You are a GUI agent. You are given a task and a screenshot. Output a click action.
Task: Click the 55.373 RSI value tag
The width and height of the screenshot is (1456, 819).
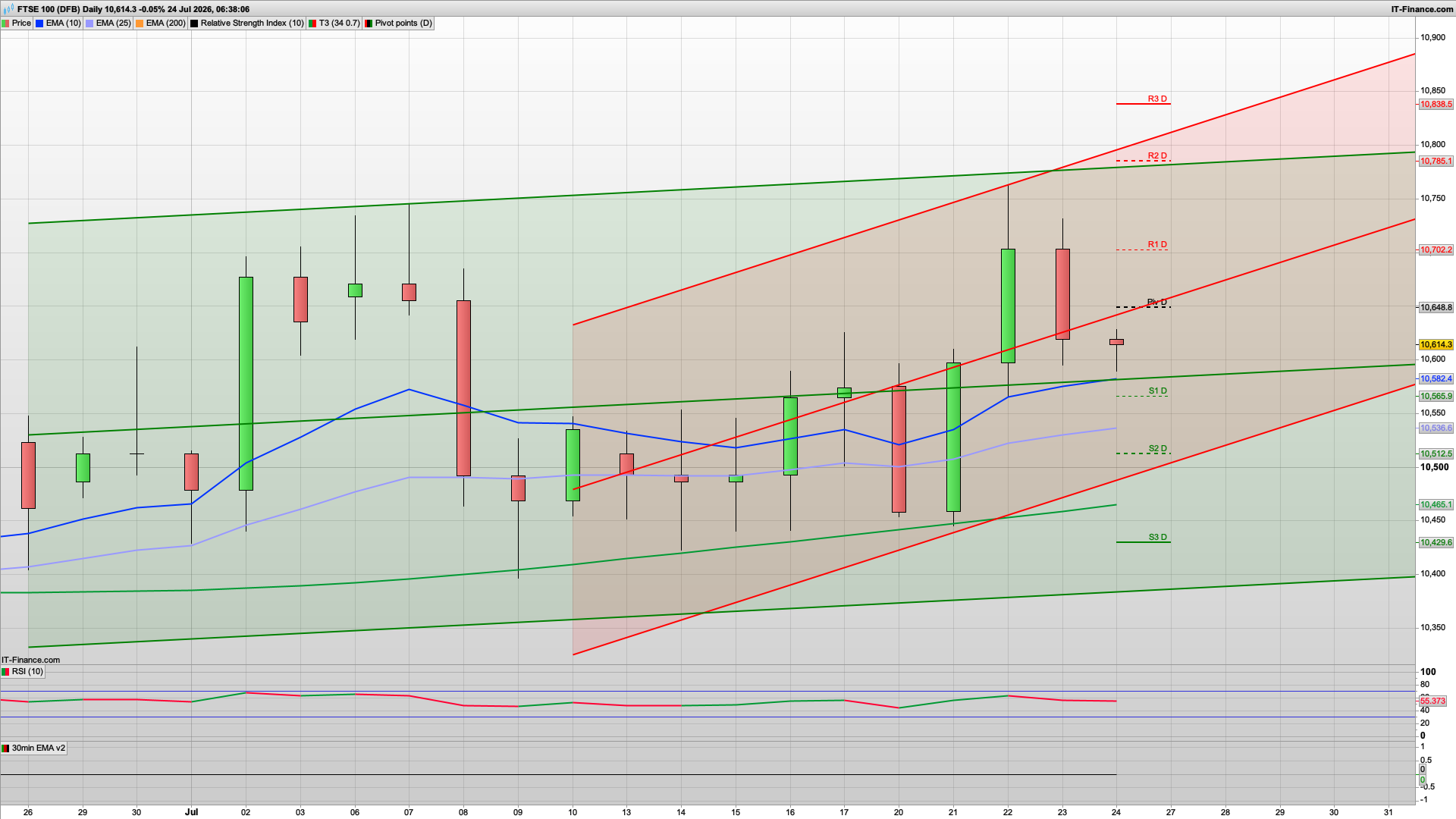tap(1432, 701)
